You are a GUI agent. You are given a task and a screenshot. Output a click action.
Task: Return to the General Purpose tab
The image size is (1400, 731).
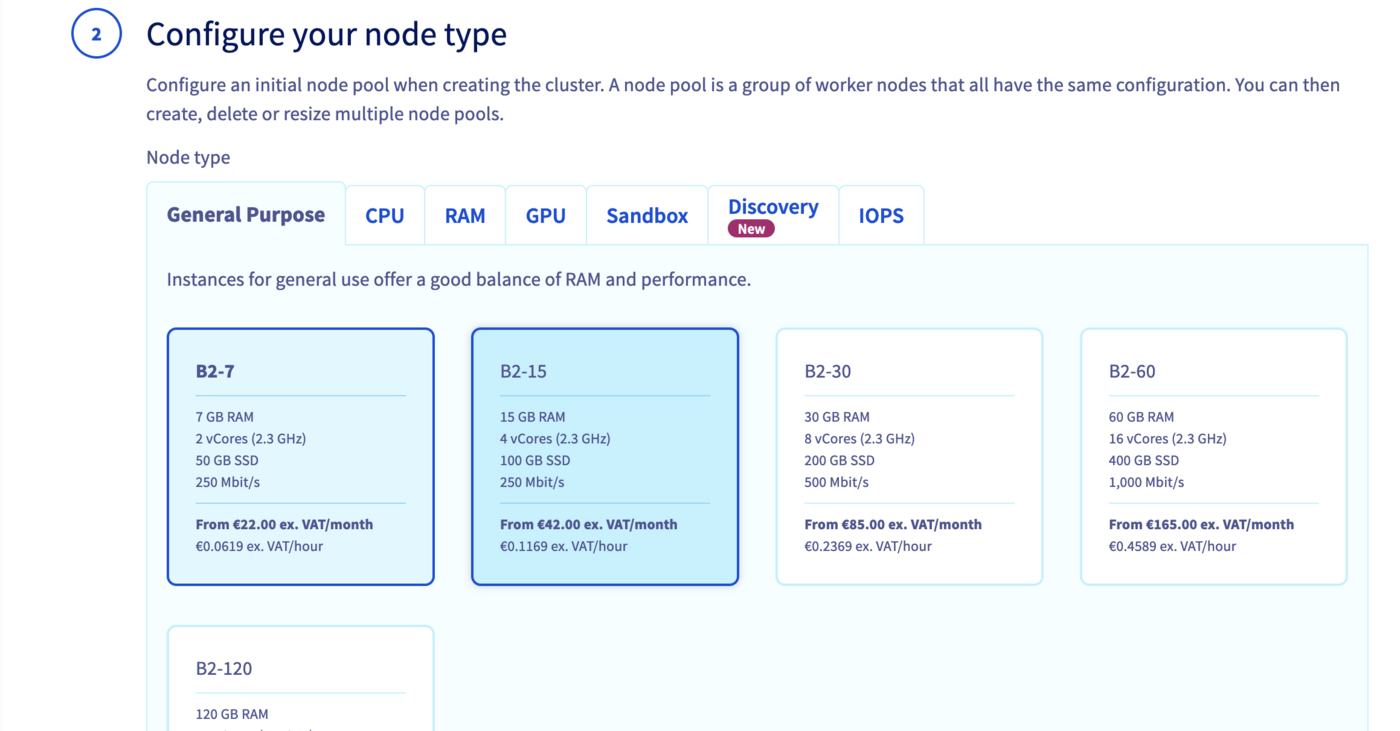246,214
